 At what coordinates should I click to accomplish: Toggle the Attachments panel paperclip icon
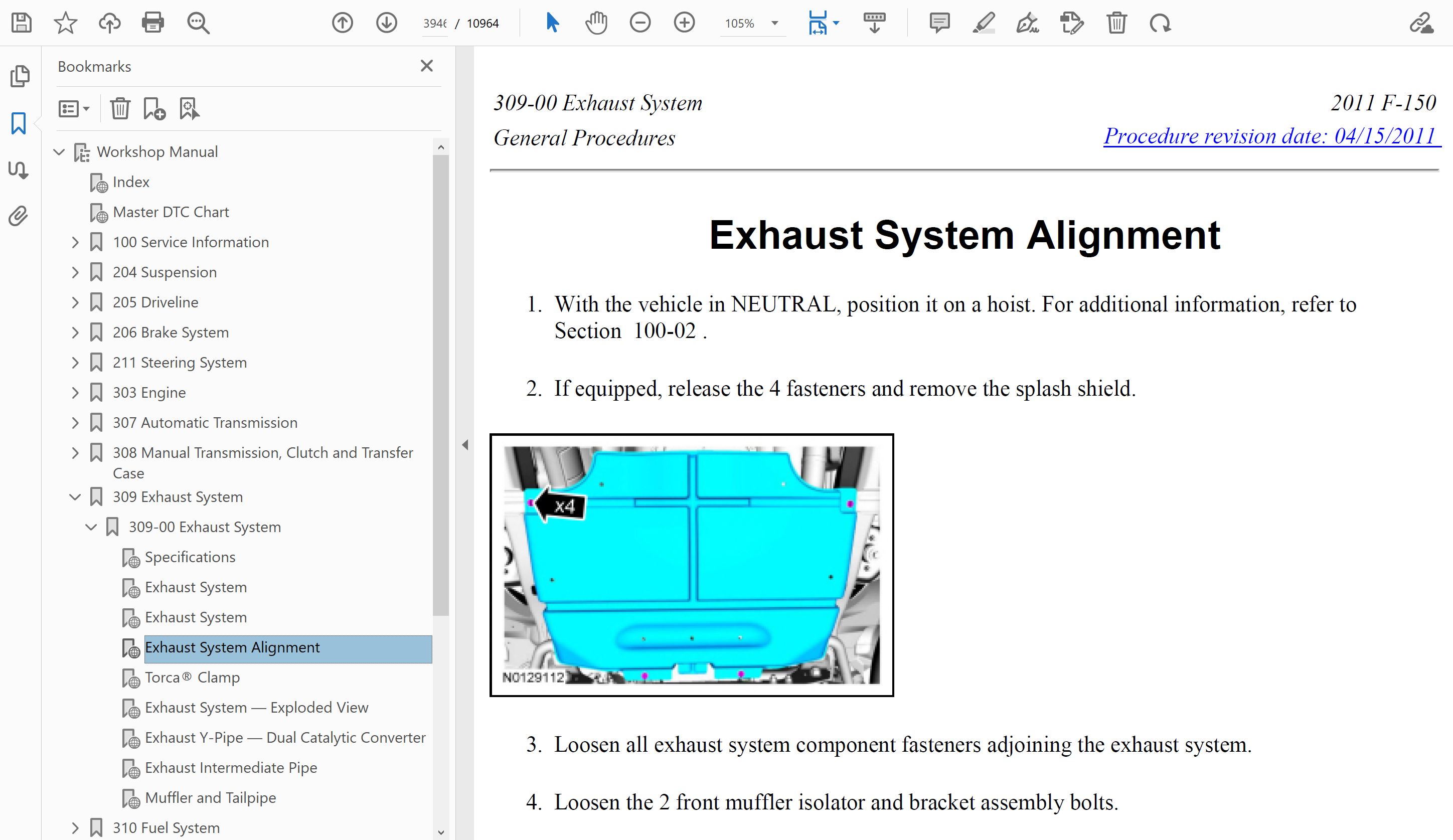point(19,216)
